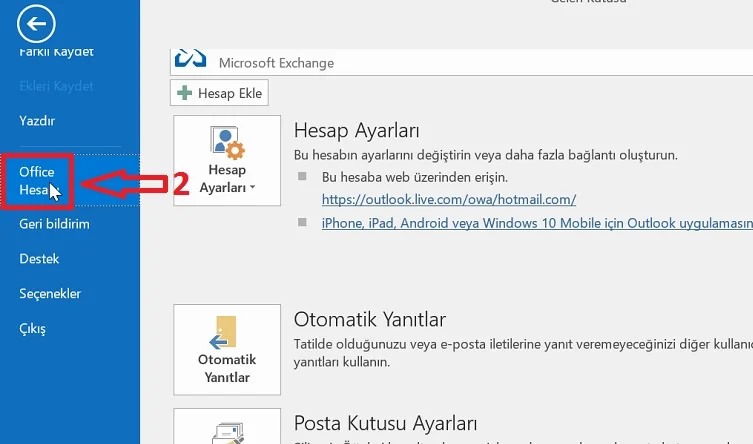Click the Hesap Ayarları person-gear icon
This screenshot has height=444, width=753.
tap(227, 143)
